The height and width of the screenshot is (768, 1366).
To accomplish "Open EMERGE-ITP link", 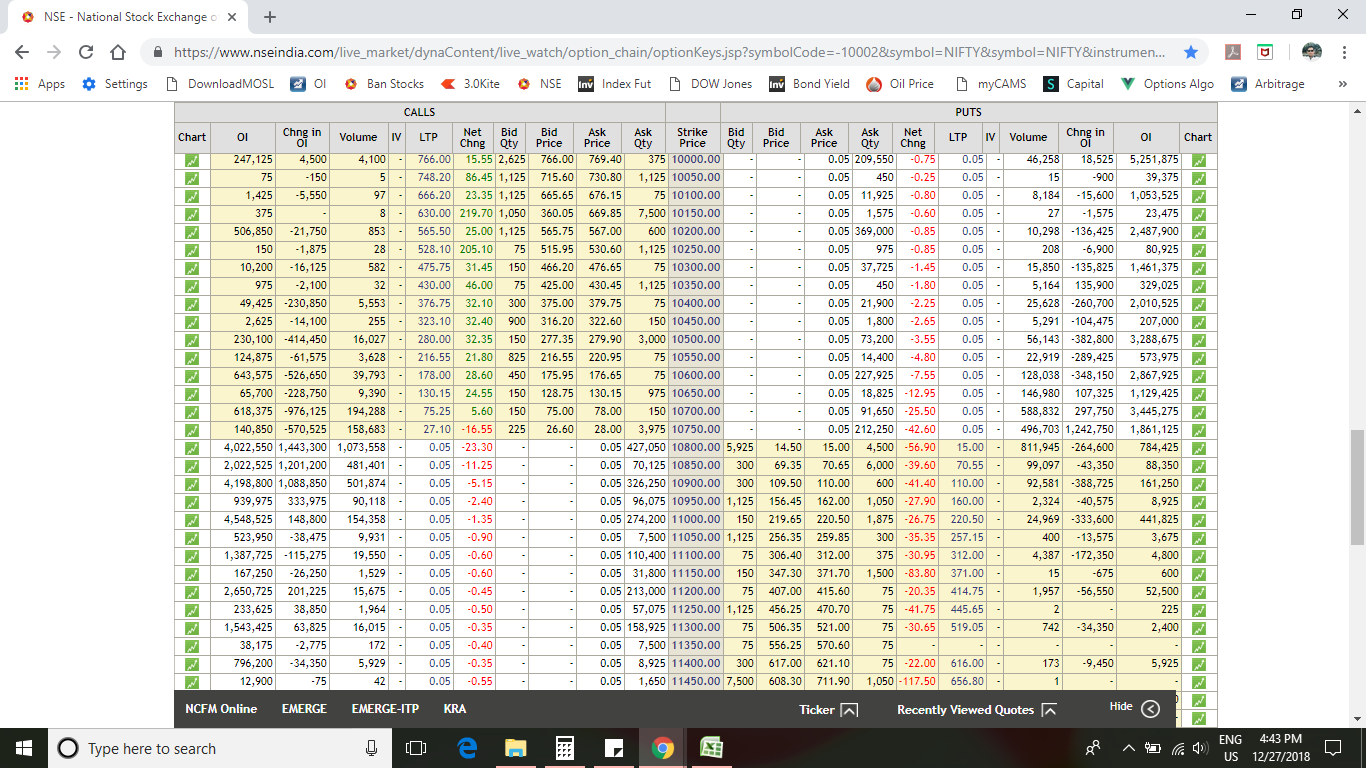I will click(x=385, y=709).
